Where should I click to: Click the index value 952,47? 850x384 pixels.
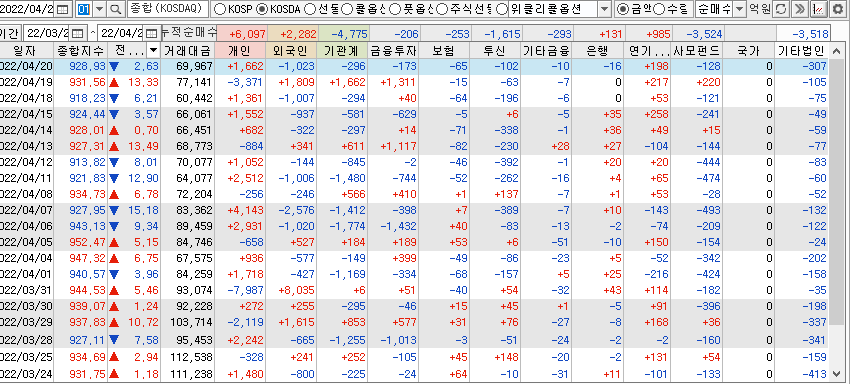[88, 241]
